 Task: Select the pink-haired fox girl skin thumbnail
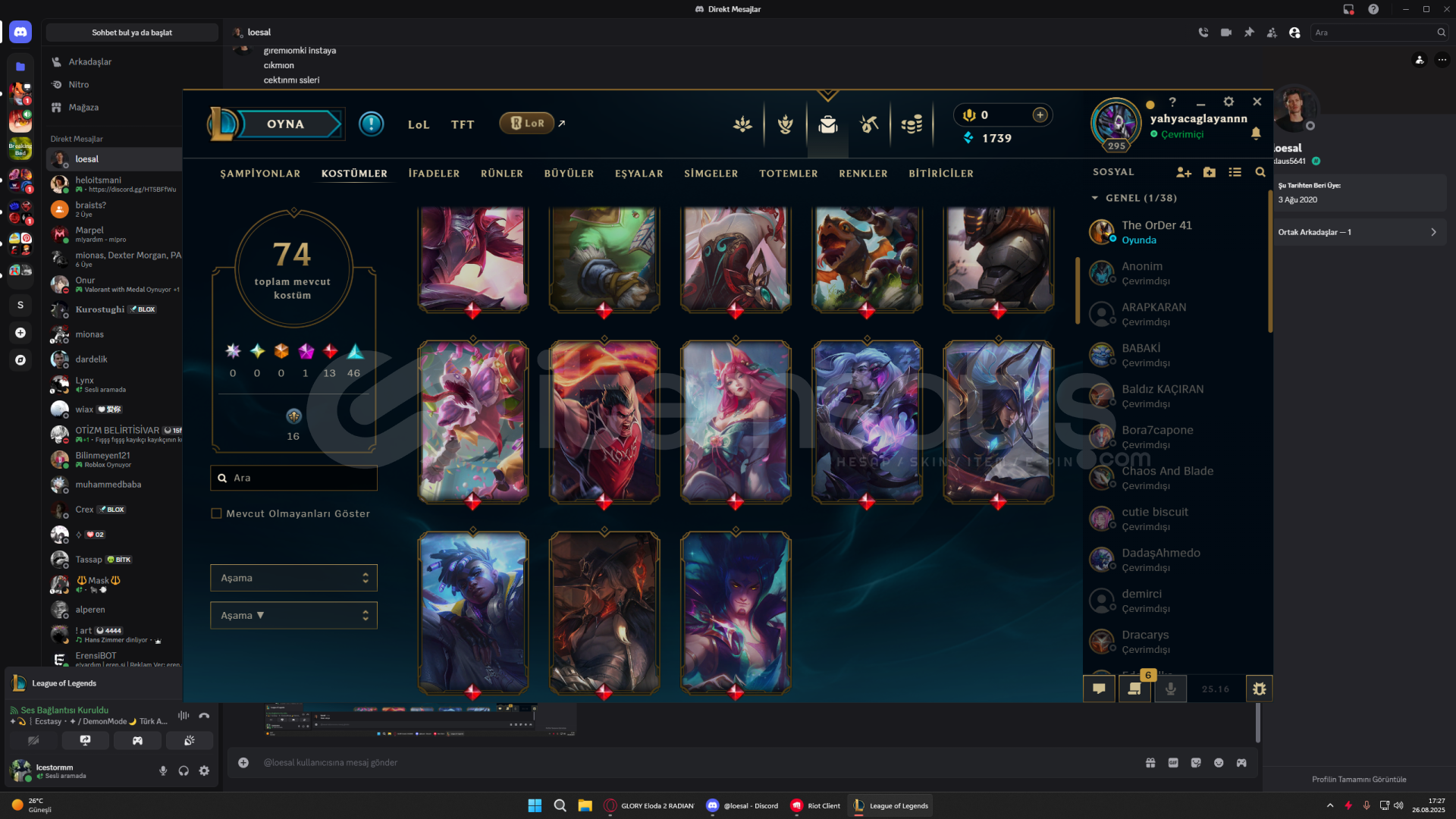pos(736,422)
